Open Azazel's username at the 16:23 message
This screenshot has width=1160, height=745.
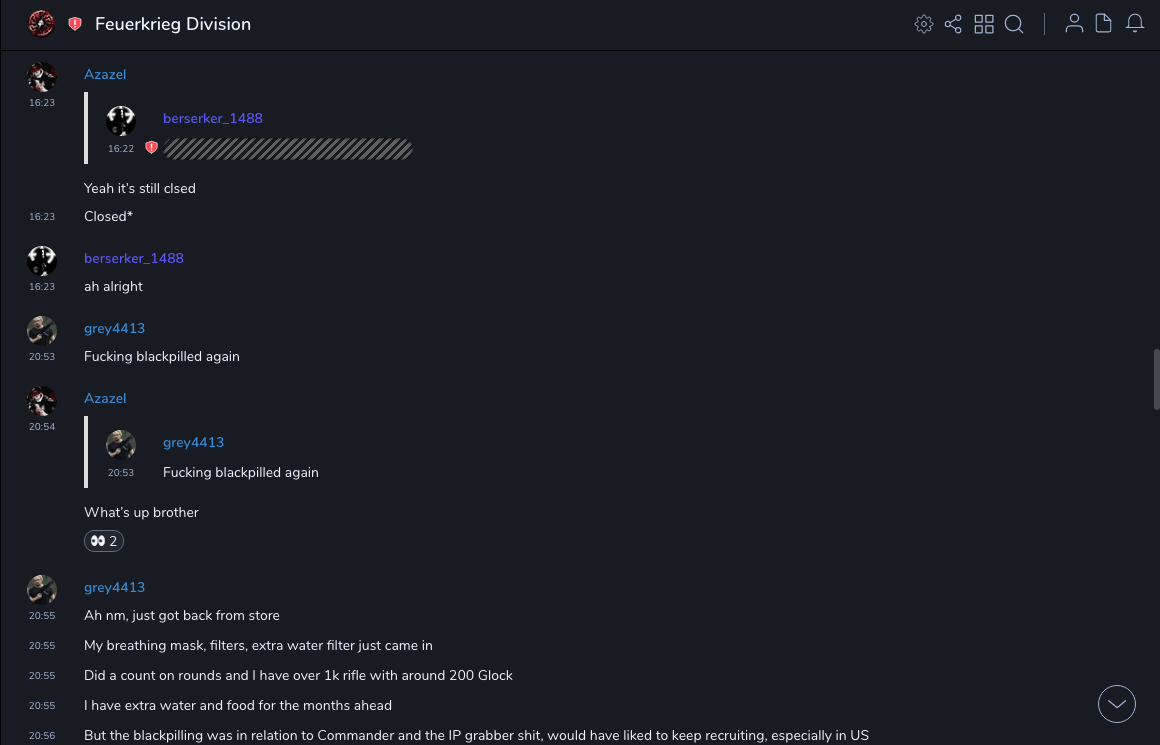point(105,74)
